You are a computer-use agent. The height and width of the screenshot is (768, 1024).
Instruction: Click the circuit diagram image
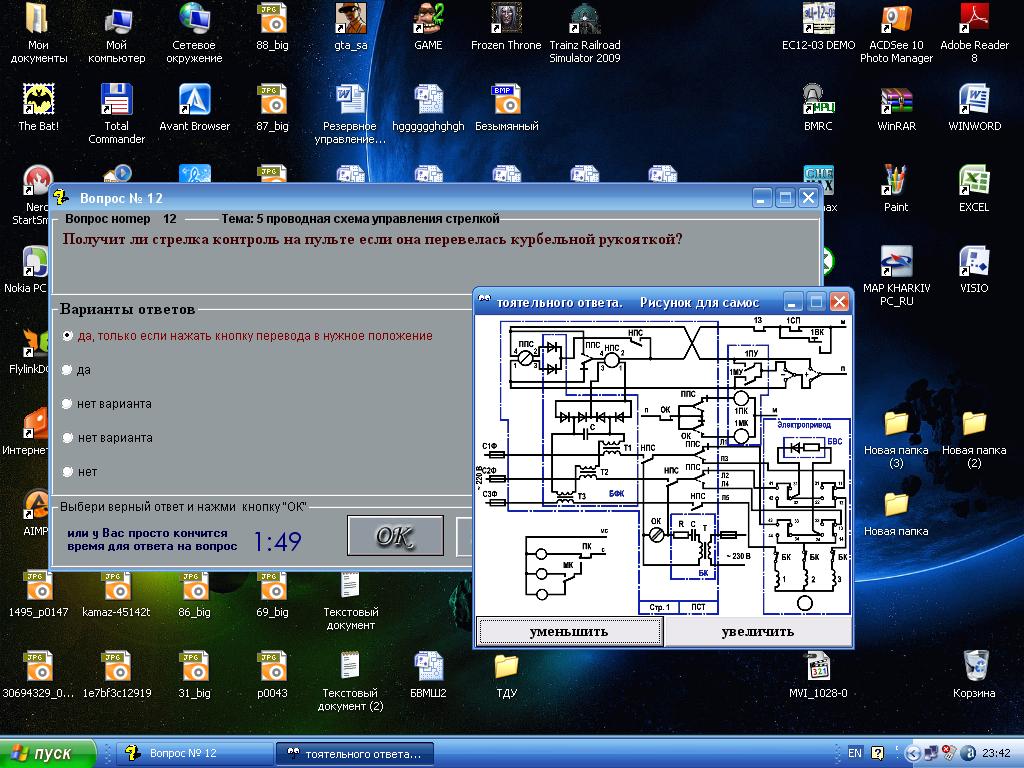664,465
